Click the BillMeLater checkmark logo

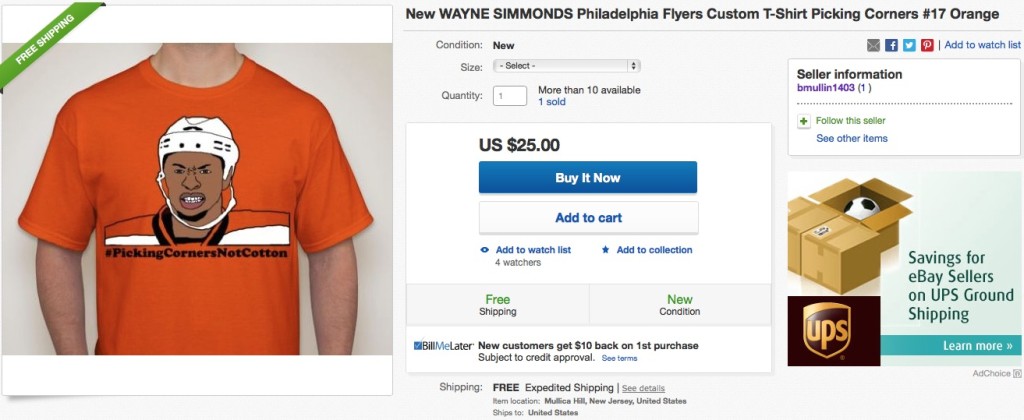point(443,346)
